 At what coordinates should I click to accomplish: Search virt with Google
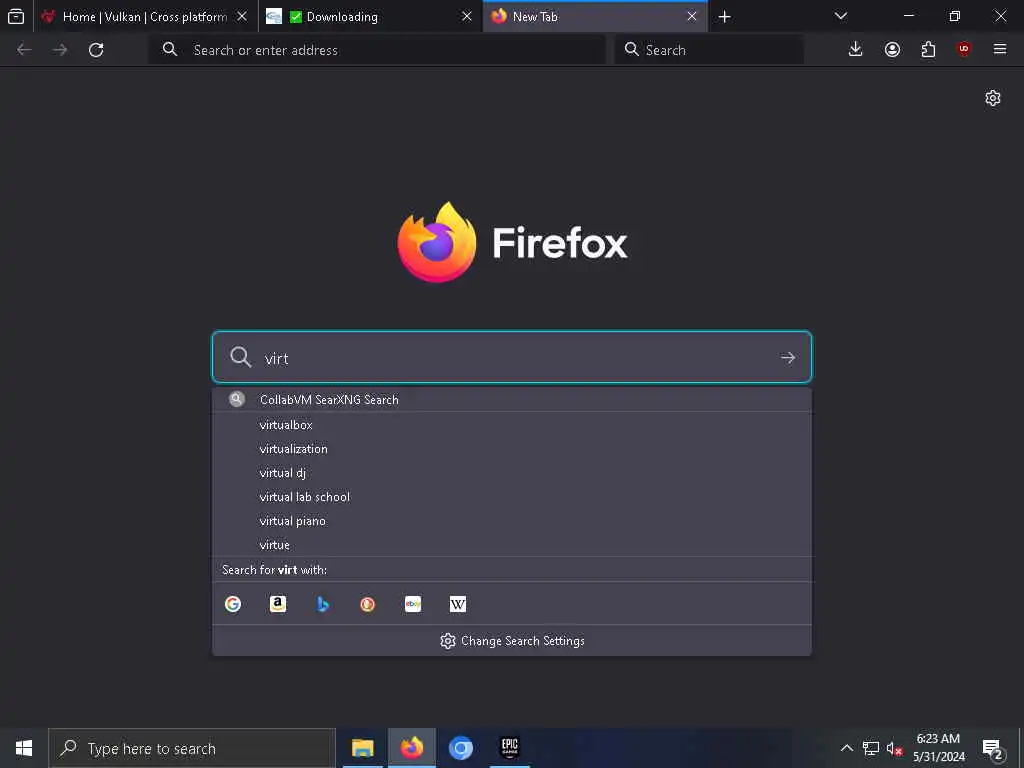(233, 604)
